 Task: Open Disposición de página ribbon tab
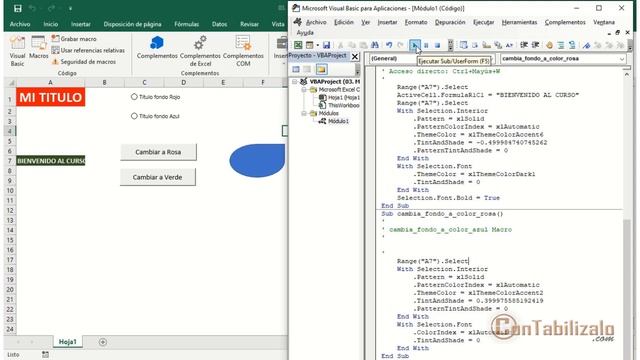click(132, 24)
